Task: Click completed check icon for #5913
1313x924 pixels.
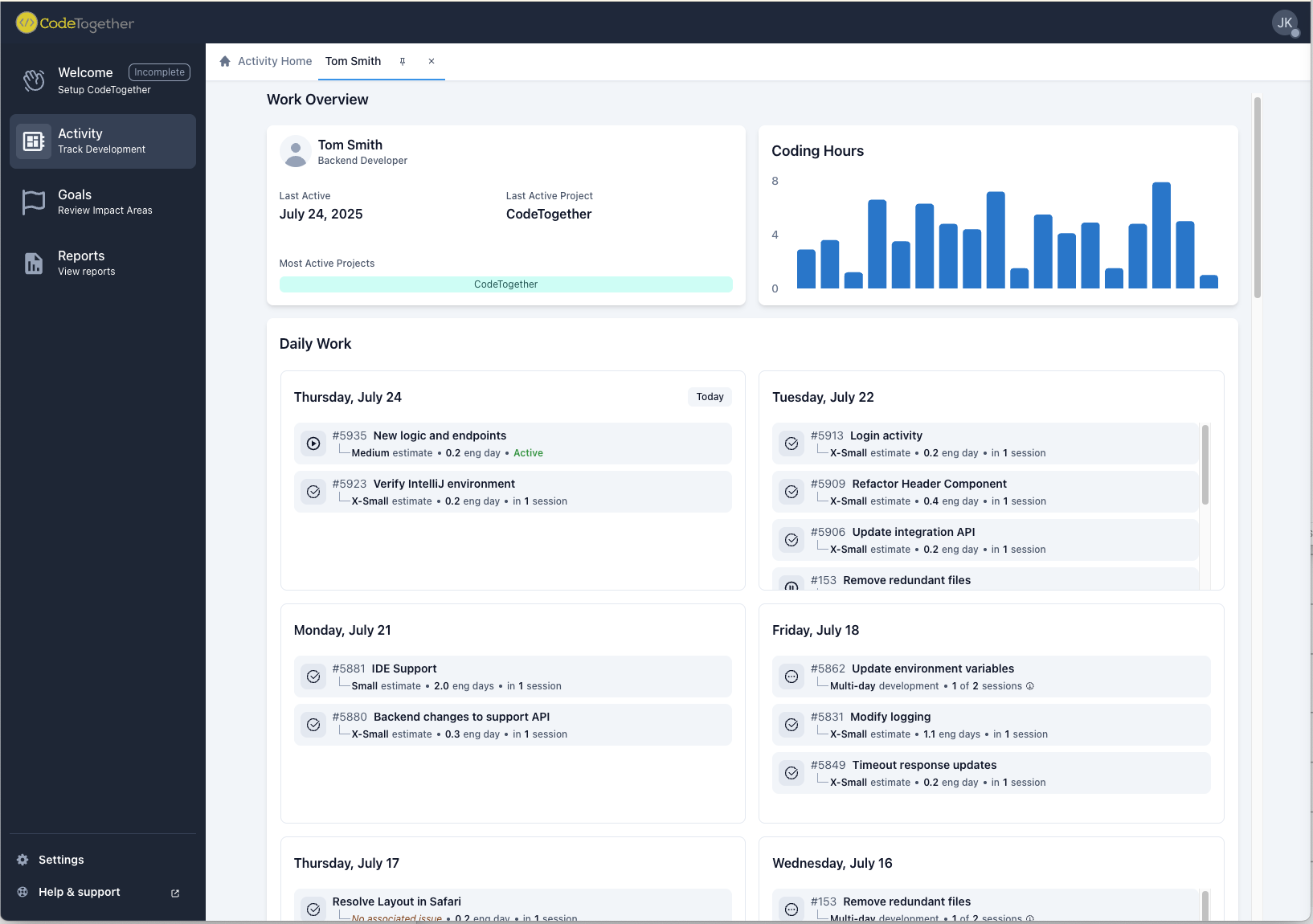Action: 791,444
